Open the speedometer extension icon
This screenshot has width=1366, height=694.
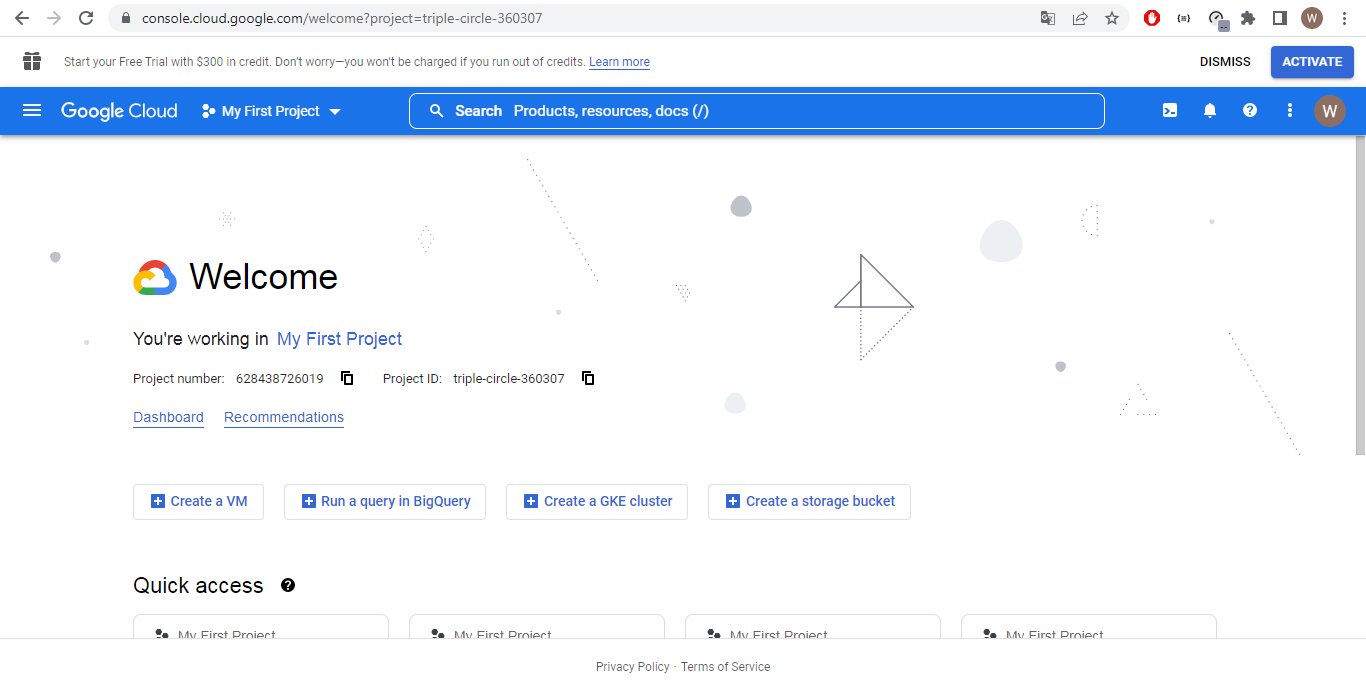(x=1217, y=19)
